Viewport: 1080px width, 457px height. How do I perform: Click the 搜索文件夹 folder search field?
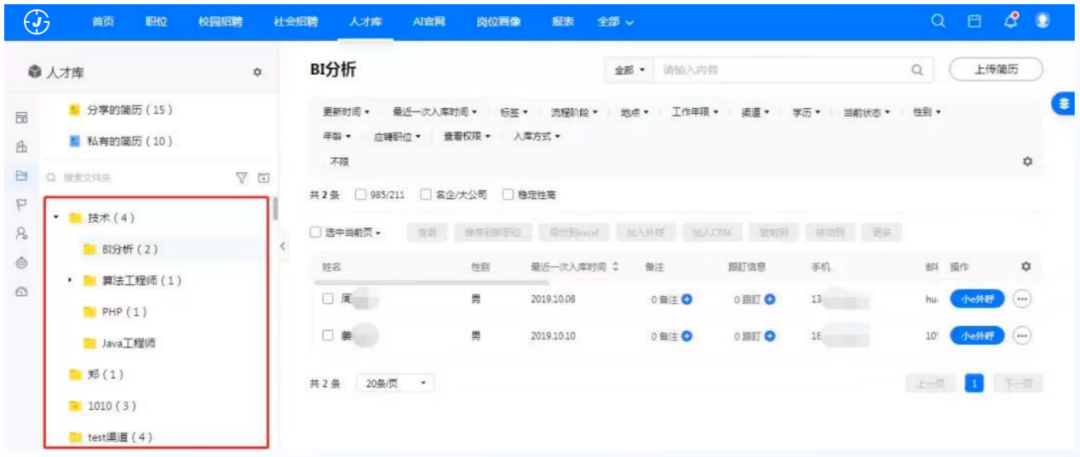coord(138,178)
